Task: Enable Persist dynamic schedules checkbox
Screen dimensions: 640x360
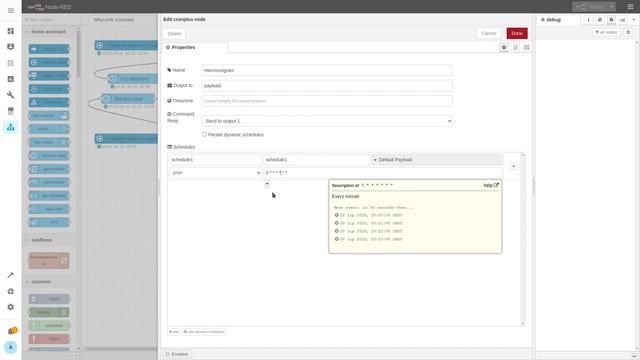Action: pos(204,134)
